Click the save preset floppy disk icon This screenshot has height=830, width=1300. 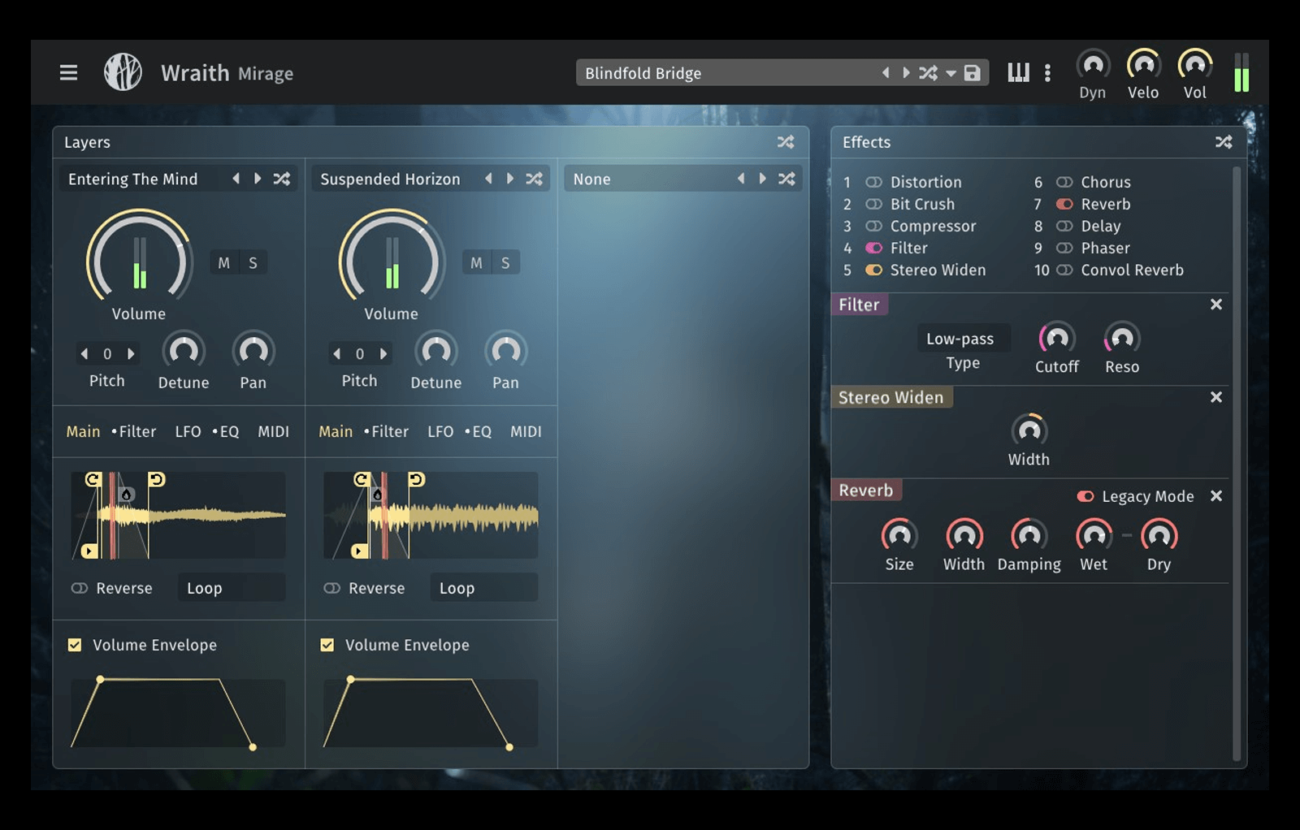972,73
